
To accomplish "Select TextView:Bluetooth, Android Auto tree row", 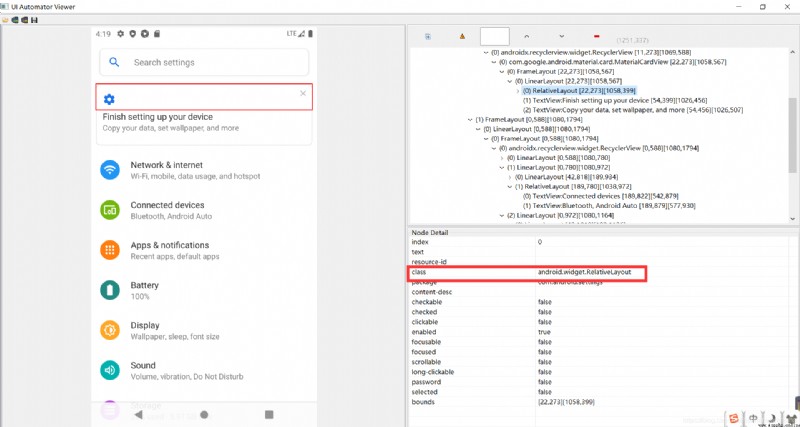I will point(609,206).
